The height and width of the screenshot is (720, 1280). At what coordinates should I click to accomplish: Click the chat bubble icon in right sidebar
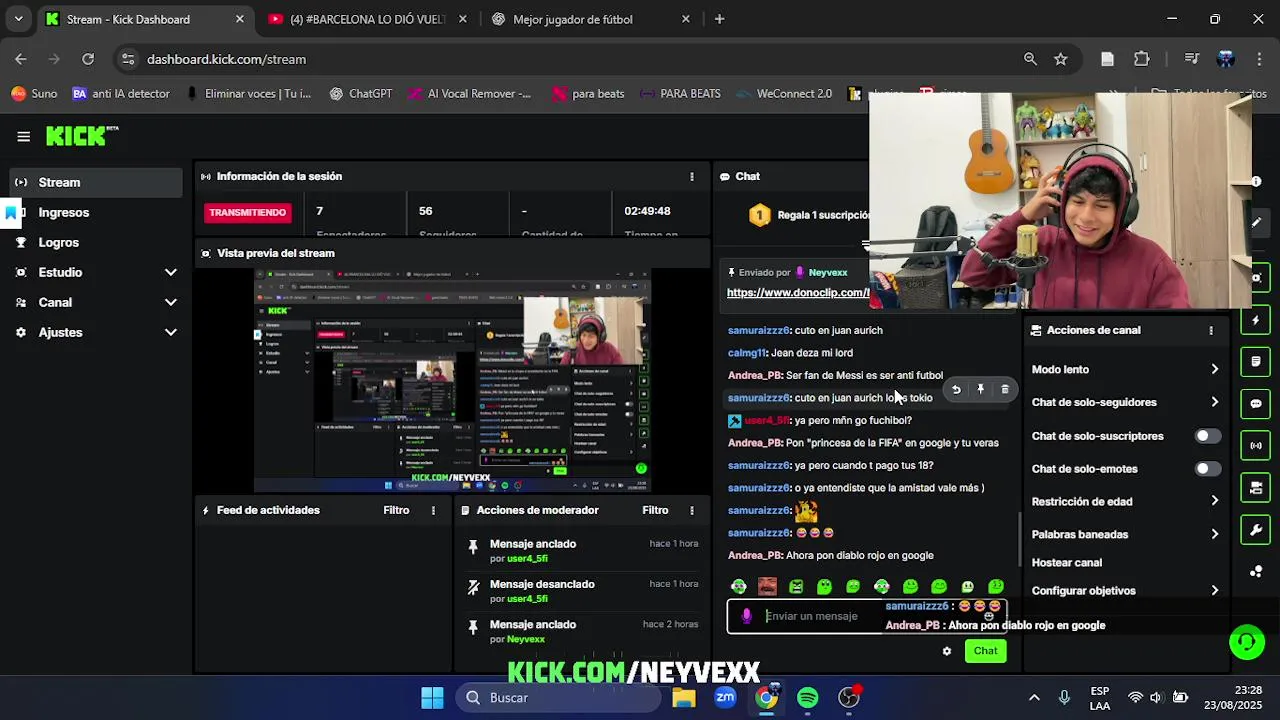click(1256, 404)
